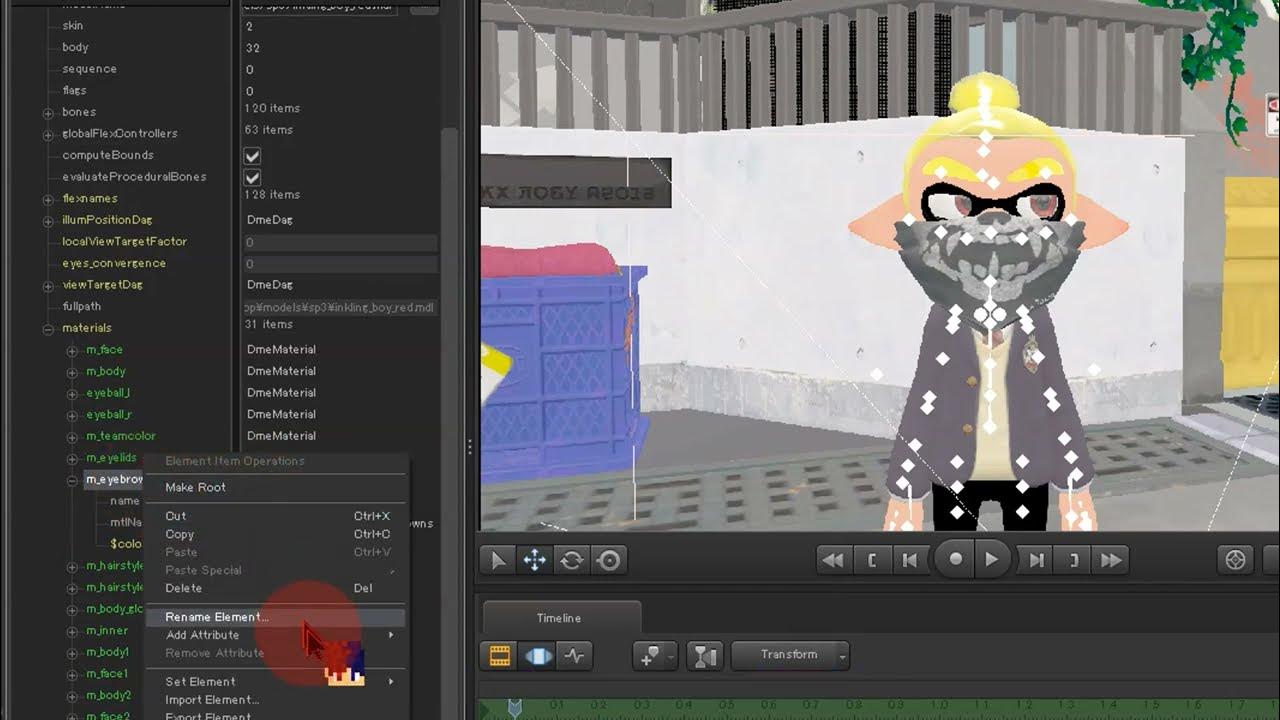Switch to the Timeline tab
The image size is (1280, 720).
tap(558, 618)
